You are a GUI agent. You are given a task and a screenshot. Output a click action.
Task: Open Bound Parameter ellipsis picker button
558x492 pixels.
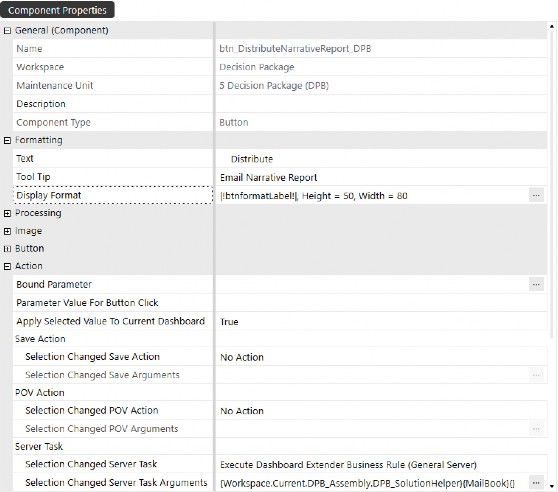[536, 284]
